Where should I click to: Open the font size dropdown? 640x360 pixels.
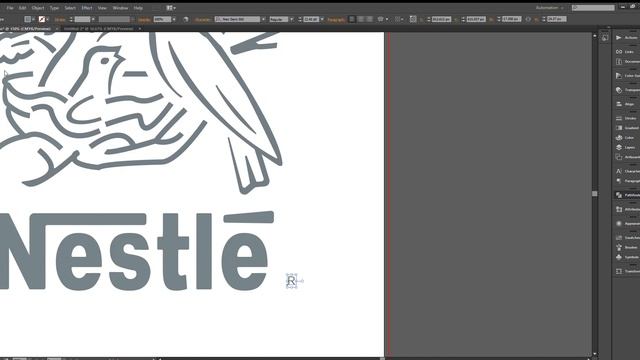322,19
